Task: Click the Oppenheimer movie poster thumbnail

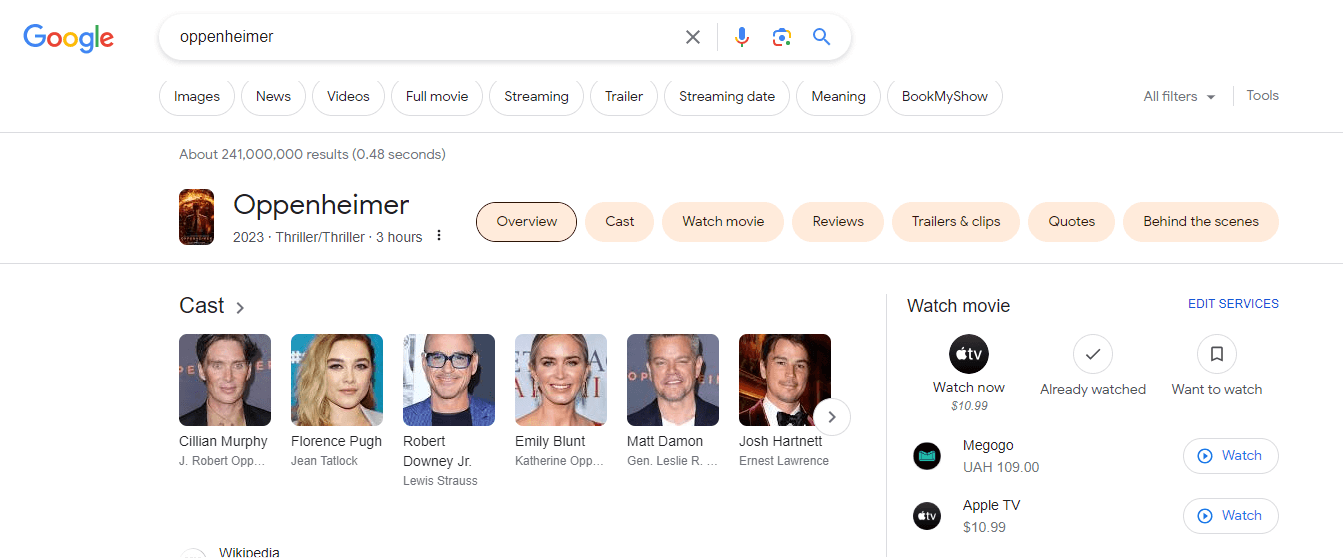Action: (196, 217)
